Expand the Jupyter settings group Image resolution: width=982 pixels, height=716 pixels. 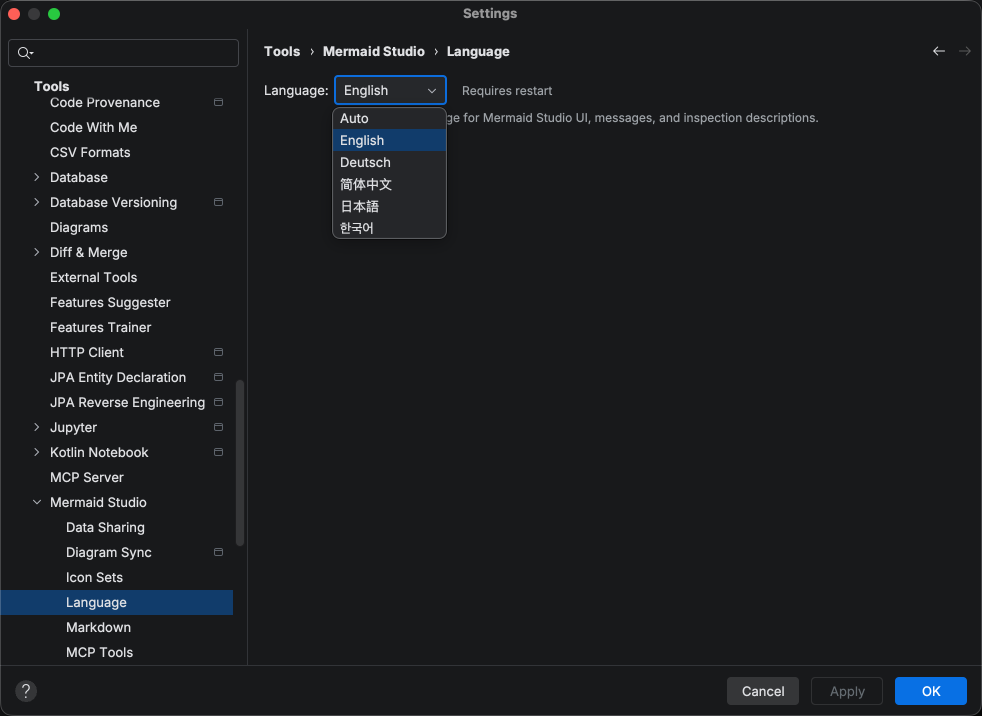point(36,427)
